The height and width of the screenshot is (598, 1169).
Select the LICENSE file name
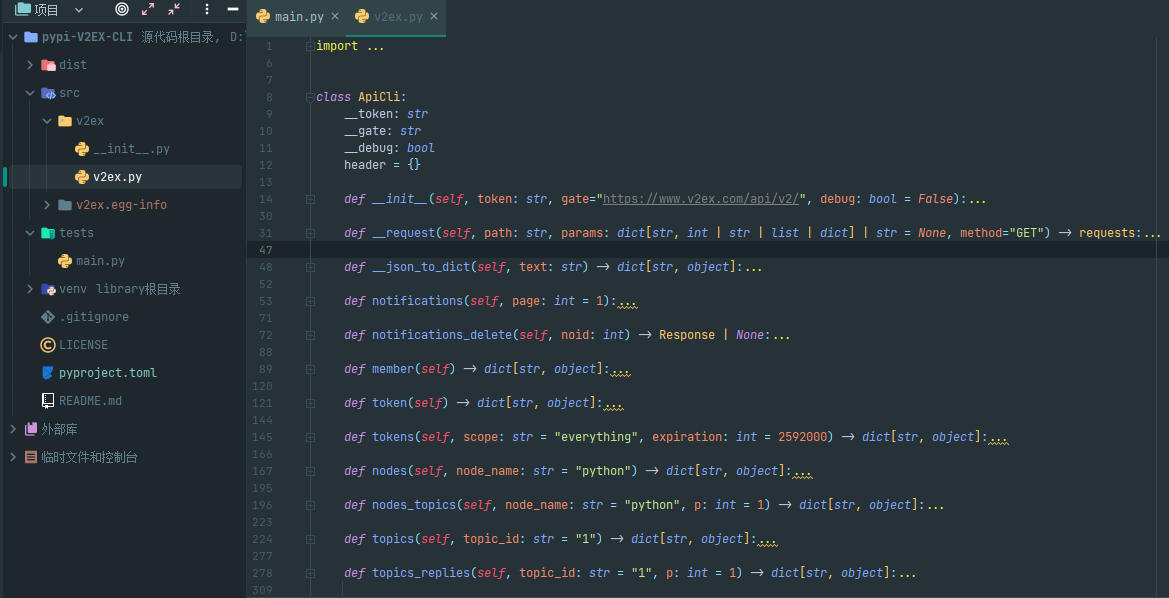coord(84,345)
